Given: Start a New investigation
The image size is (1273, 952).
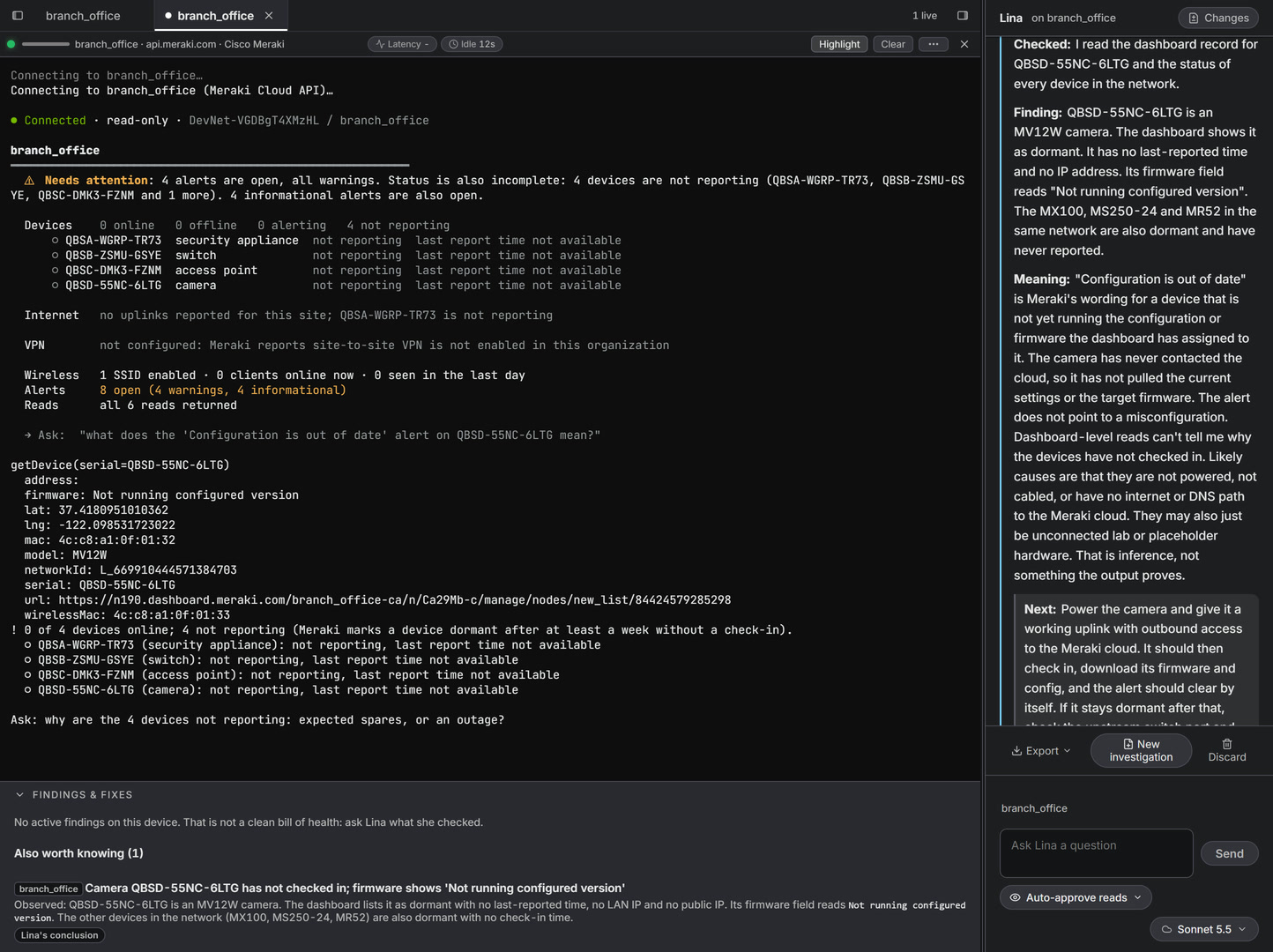Looking at the screenshot, I should click(1141, 751).
